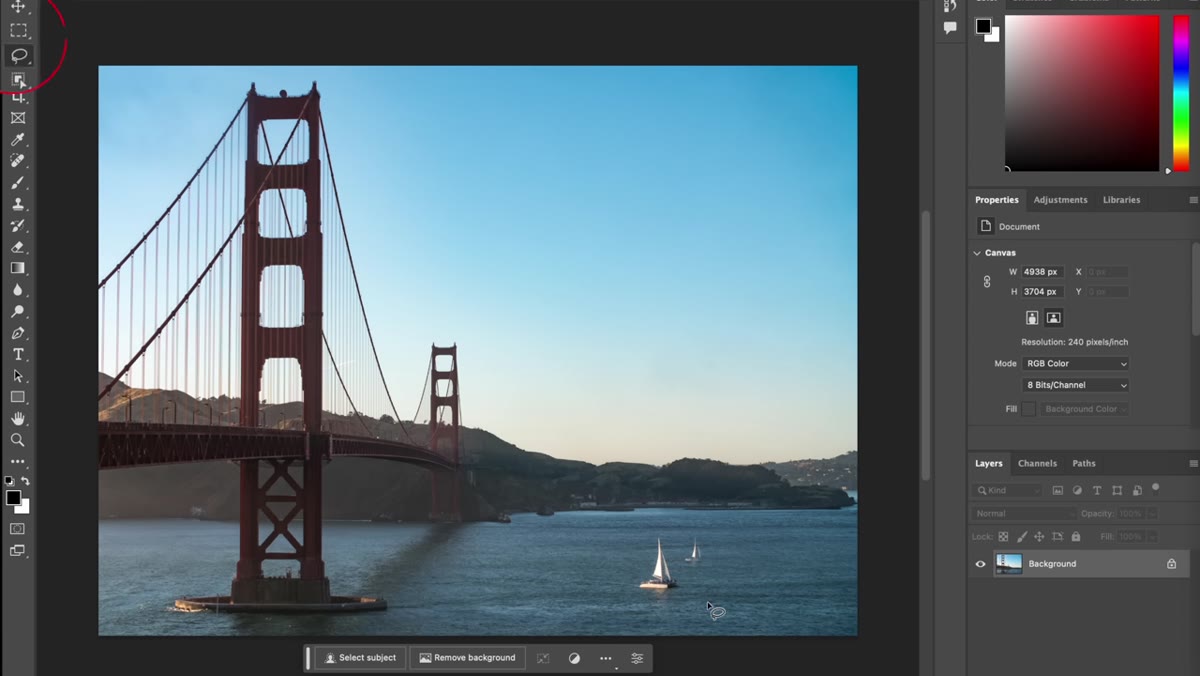Collapse the Canvas section
This screenshot has width=1200, height=676.
coord(977,253)
